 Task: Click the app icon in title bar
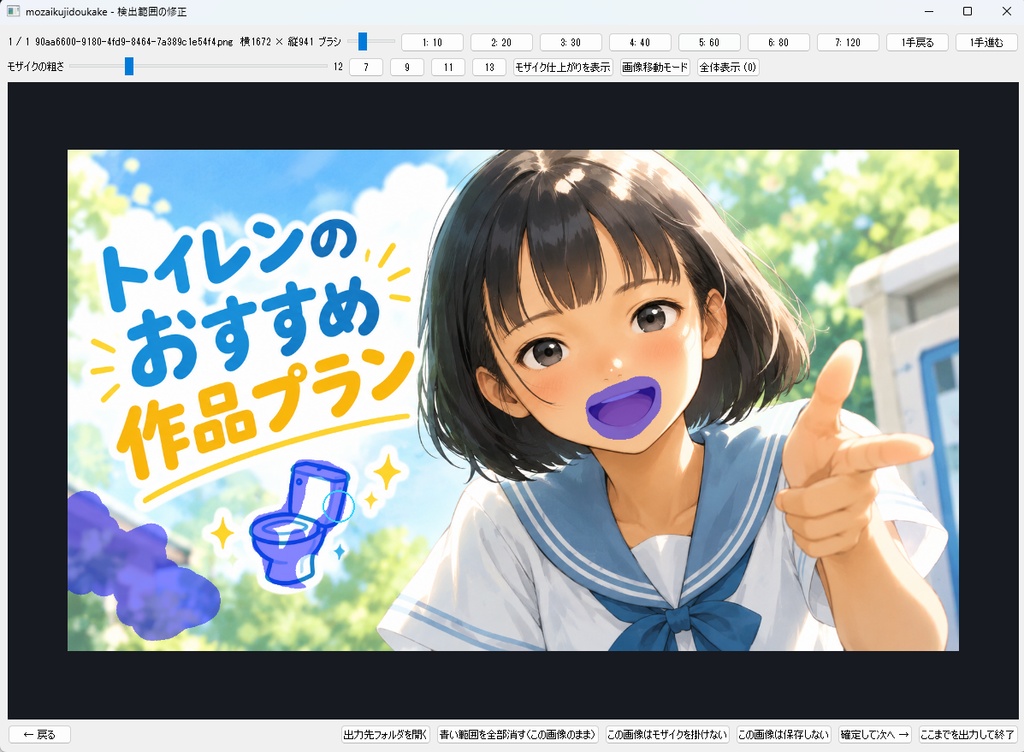point(13,12)
